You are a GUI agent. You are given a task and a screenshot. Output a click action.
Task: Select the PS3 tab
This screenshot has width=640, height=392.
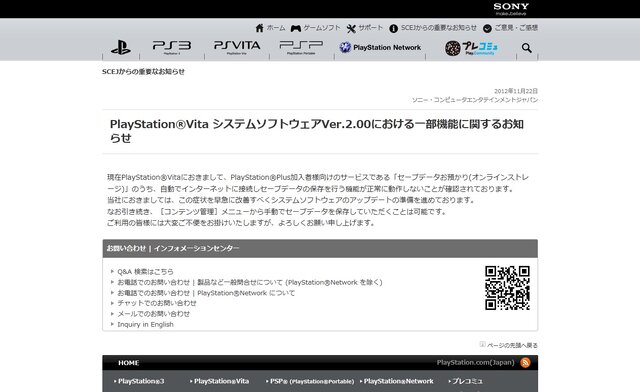(172, 47)
